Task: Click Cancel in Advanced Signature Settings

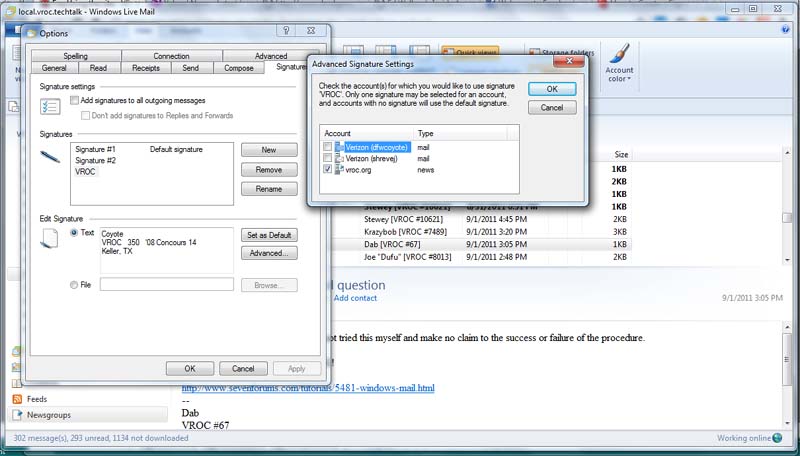Action: tap(552, 108)
